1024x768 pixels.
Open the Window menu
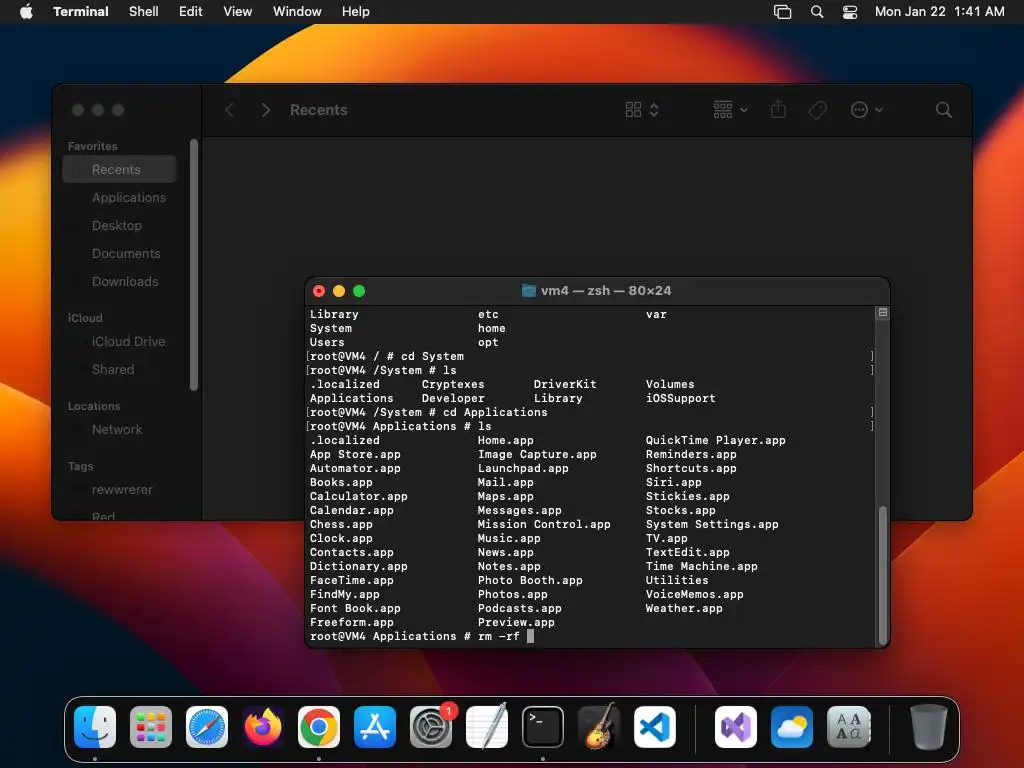[297, 12]
